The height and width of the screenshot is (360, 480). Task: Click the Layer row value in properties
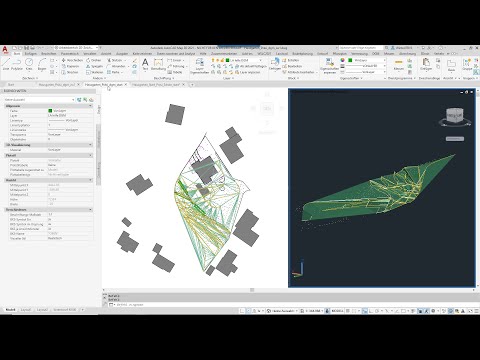(x=70, y=115)
